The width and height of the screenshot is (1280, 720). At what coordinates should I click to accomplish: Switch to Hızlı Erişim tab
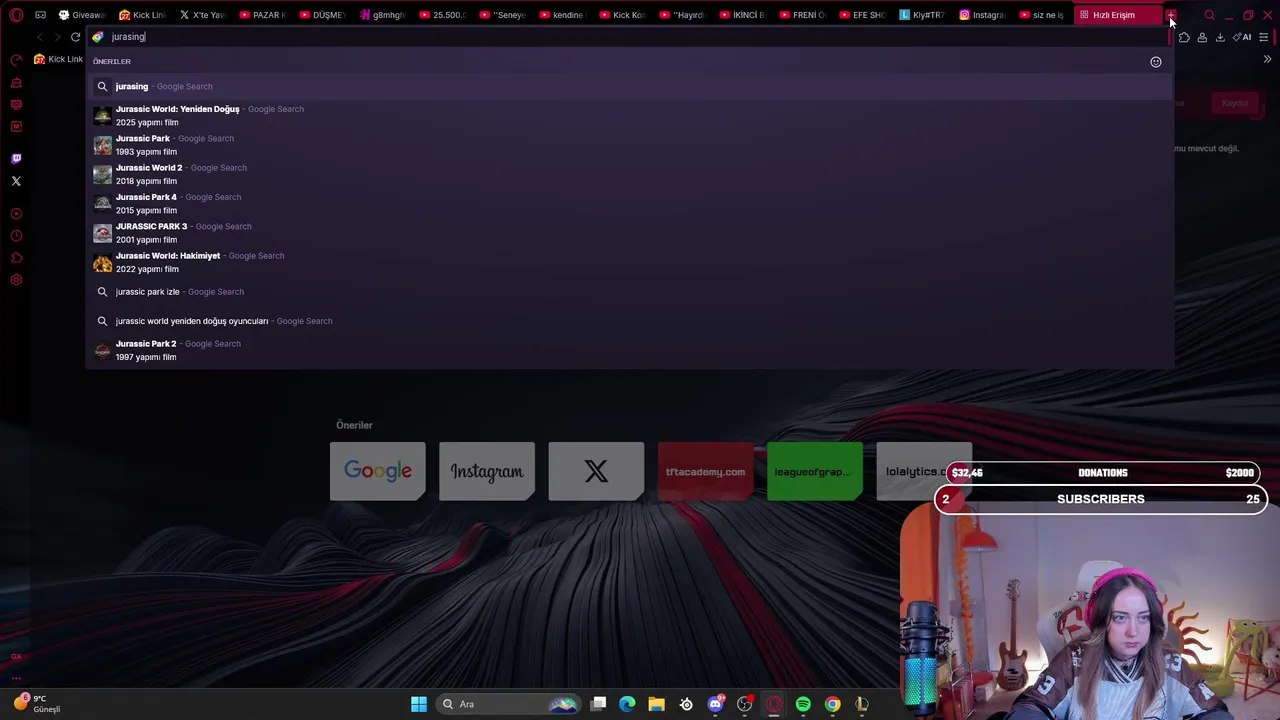point(1116,15)
